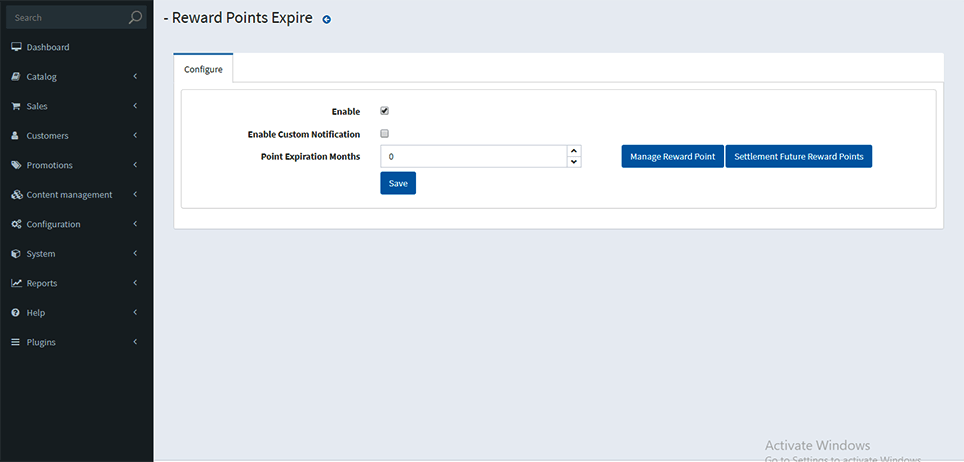Click the Sales shopping cart icon
The width and height of the screenshot is (964, 462).
tap(16, 106)
